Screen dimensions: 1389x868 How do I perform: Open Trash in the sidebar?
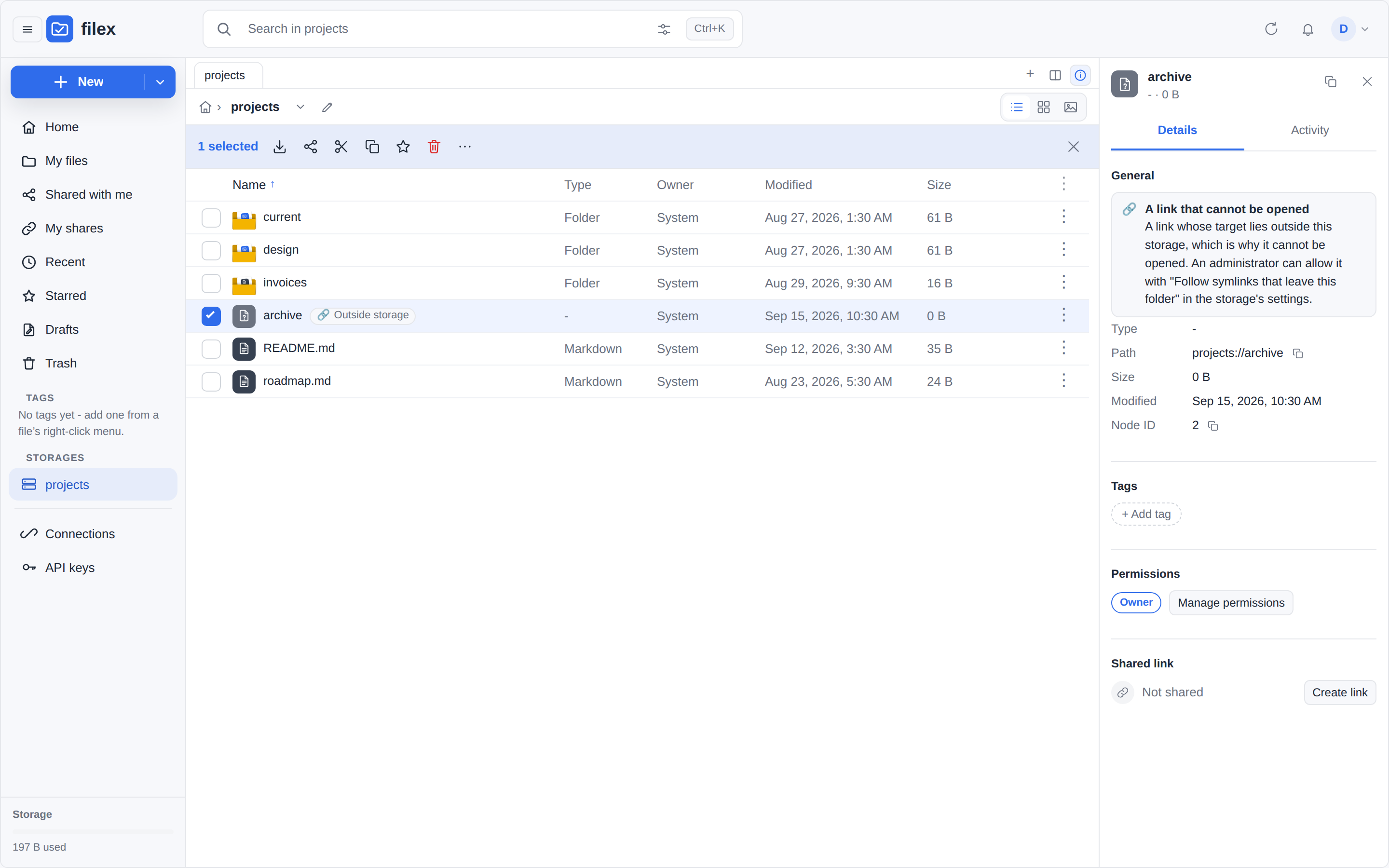pos(93,364)
